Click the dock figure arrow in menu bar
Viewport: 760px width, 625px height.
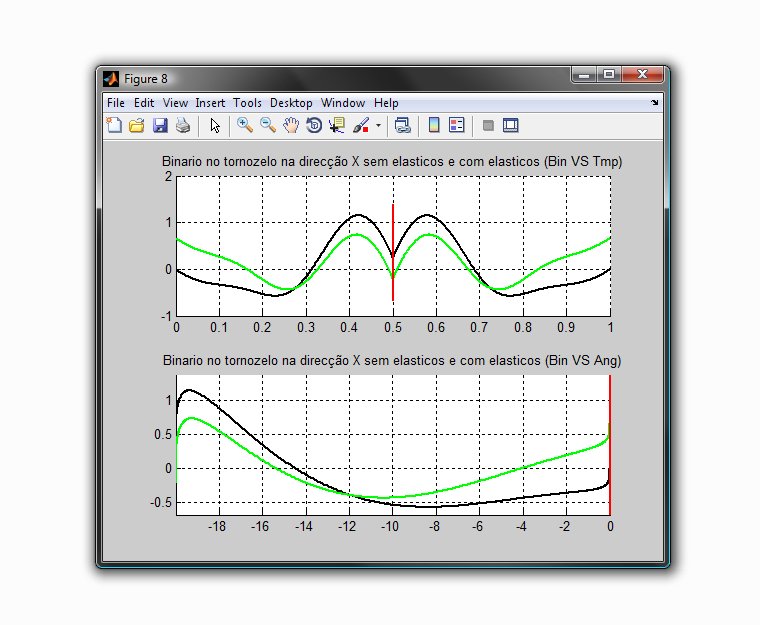(x=655, y=103)
